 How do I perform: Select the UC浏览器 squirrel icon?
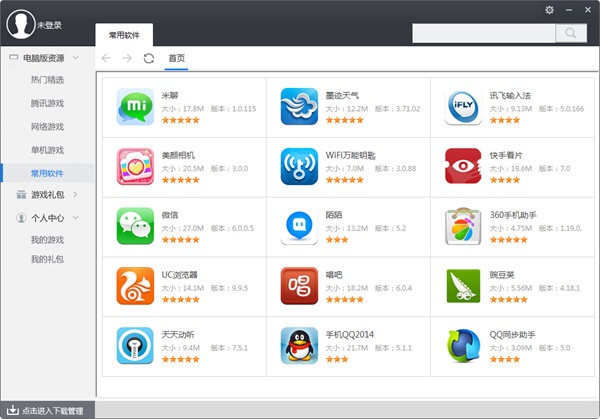click(135, 286)
